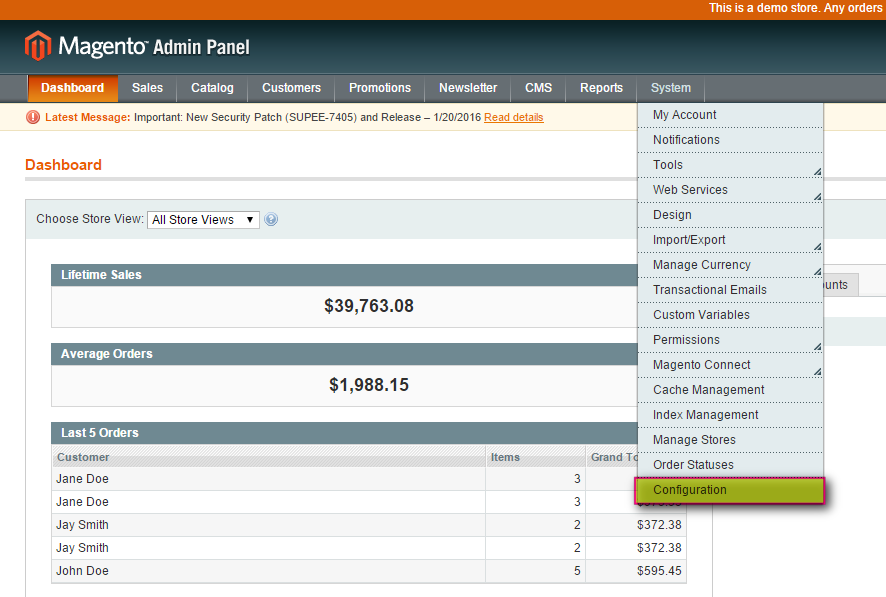
Task: Click the Read details link
Action: click(x=513, y=118)
